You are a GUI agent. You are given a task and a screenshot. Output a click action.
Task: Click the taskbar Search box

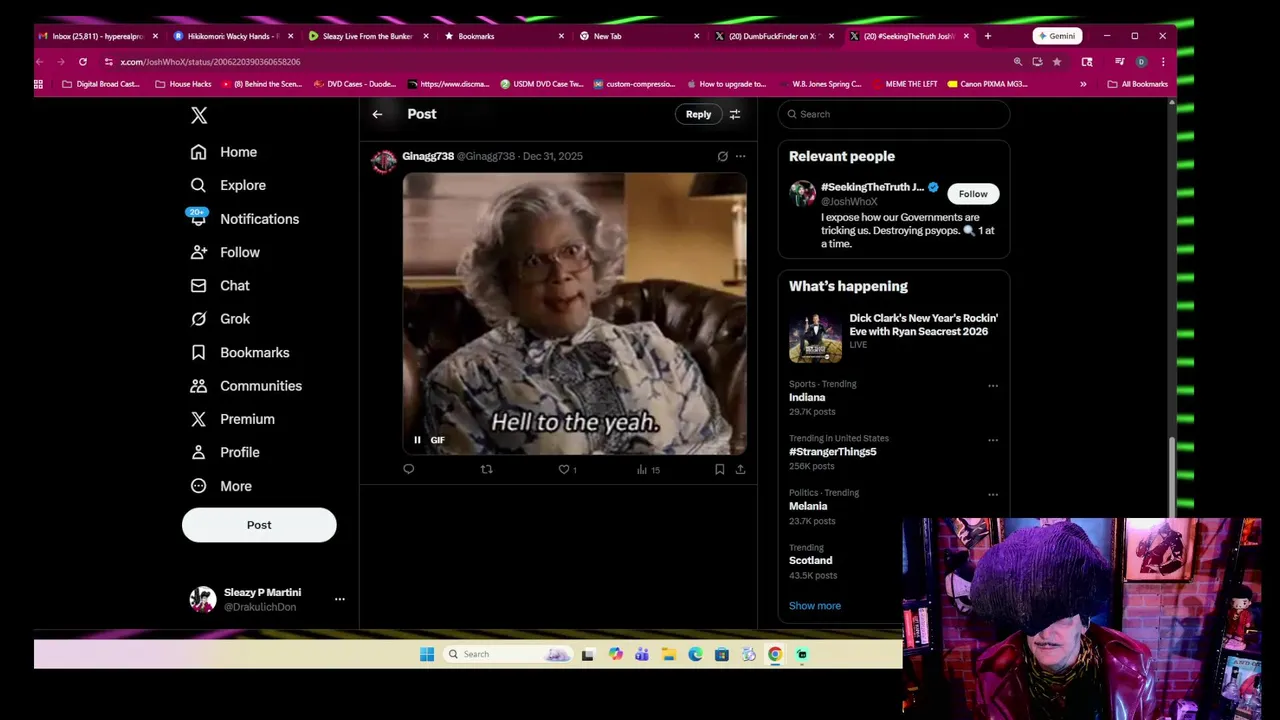[508, 654]
